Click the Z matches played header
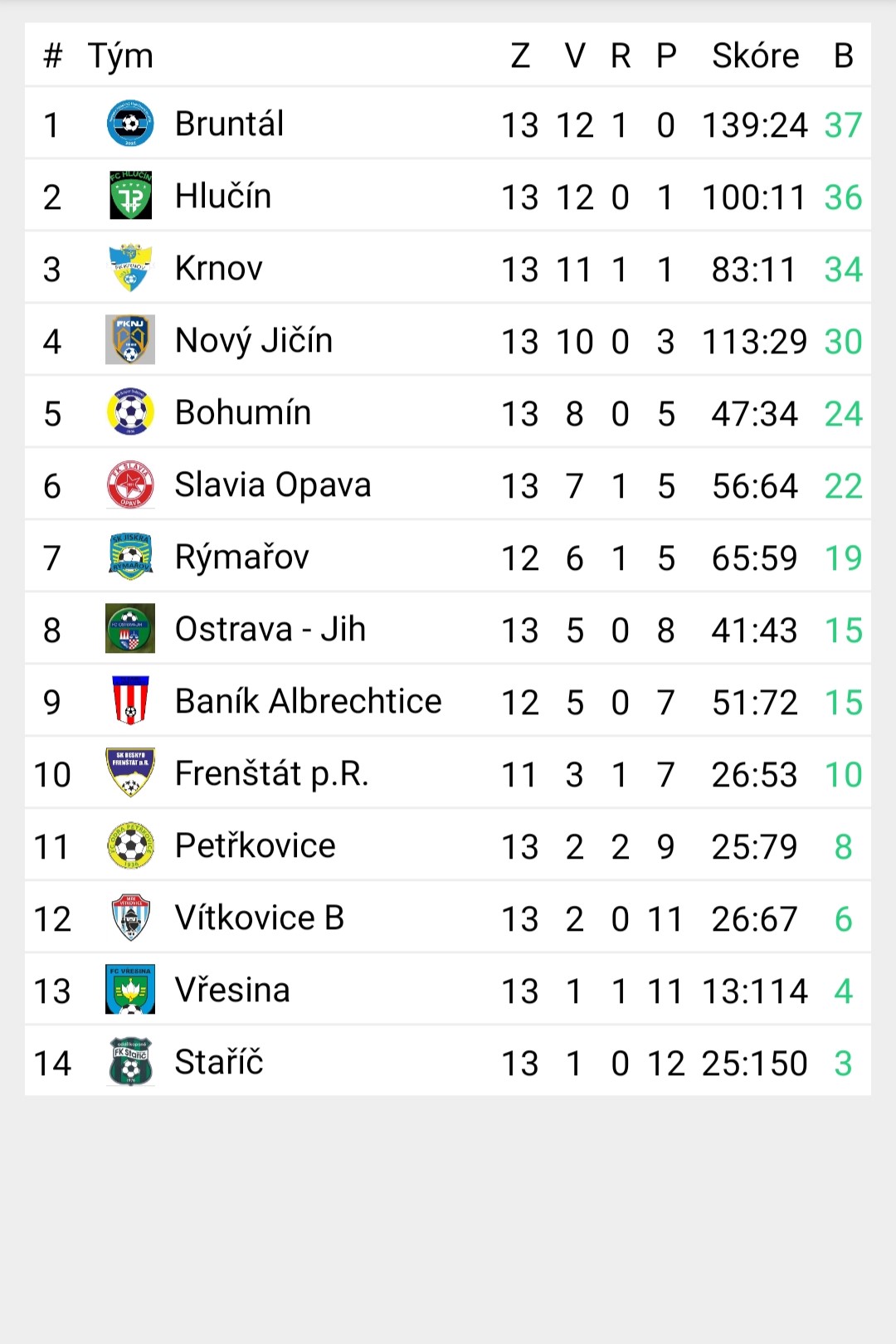The width and height of the screenshot is (896, 1344). [x=520, y=56]
